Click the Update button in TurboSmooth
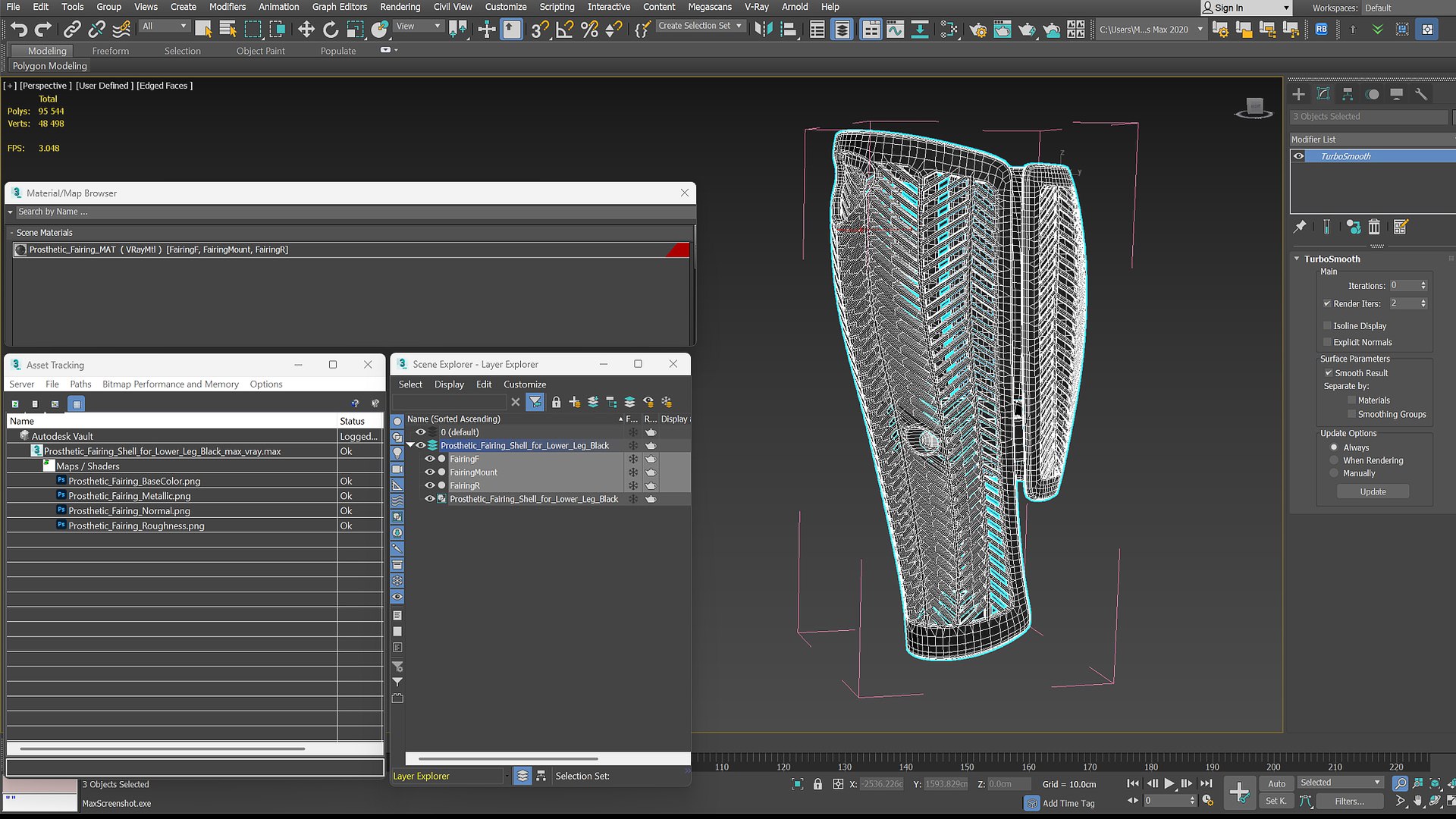Viewport: 1456px width, 819px height. [1373, 491]
